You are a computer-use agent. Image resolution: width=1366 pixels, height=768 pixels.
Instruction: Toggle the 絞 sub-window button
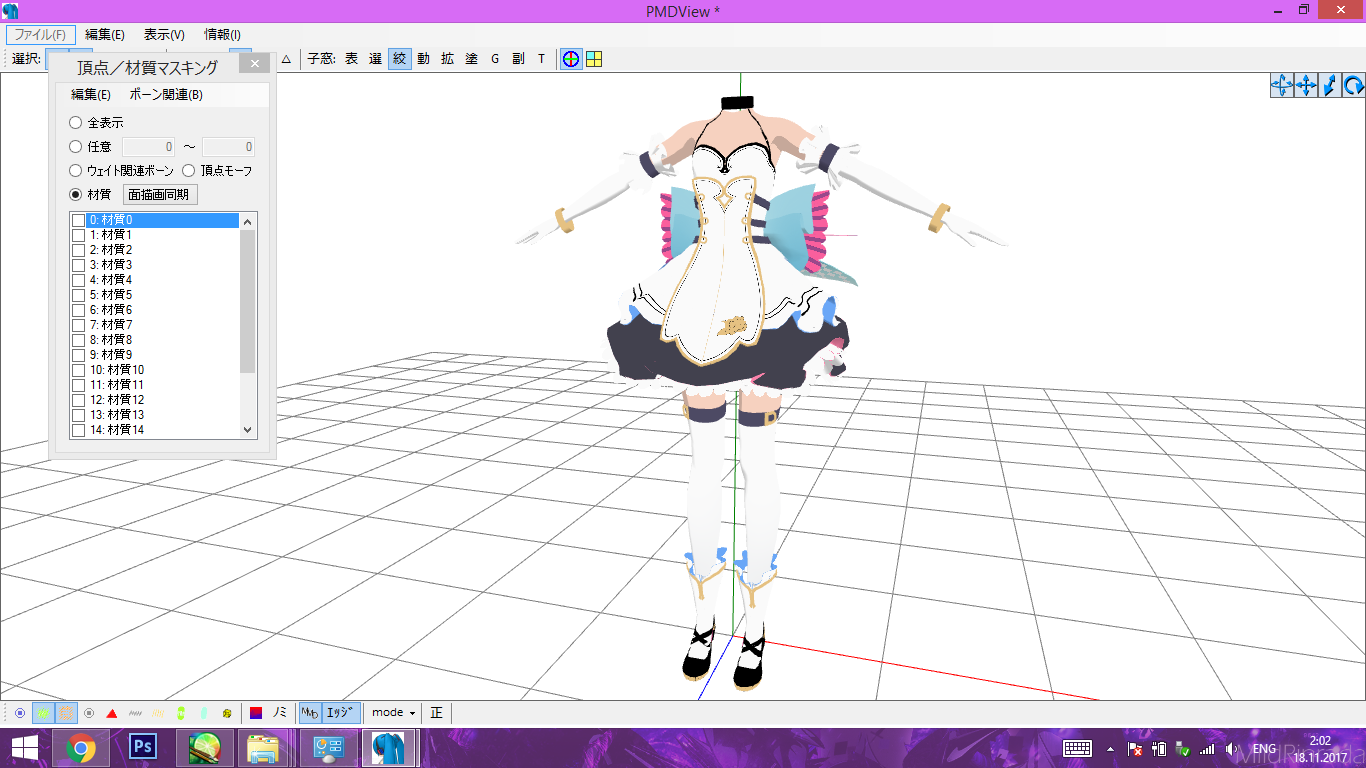pyautogui.click(x=400, y=59)
